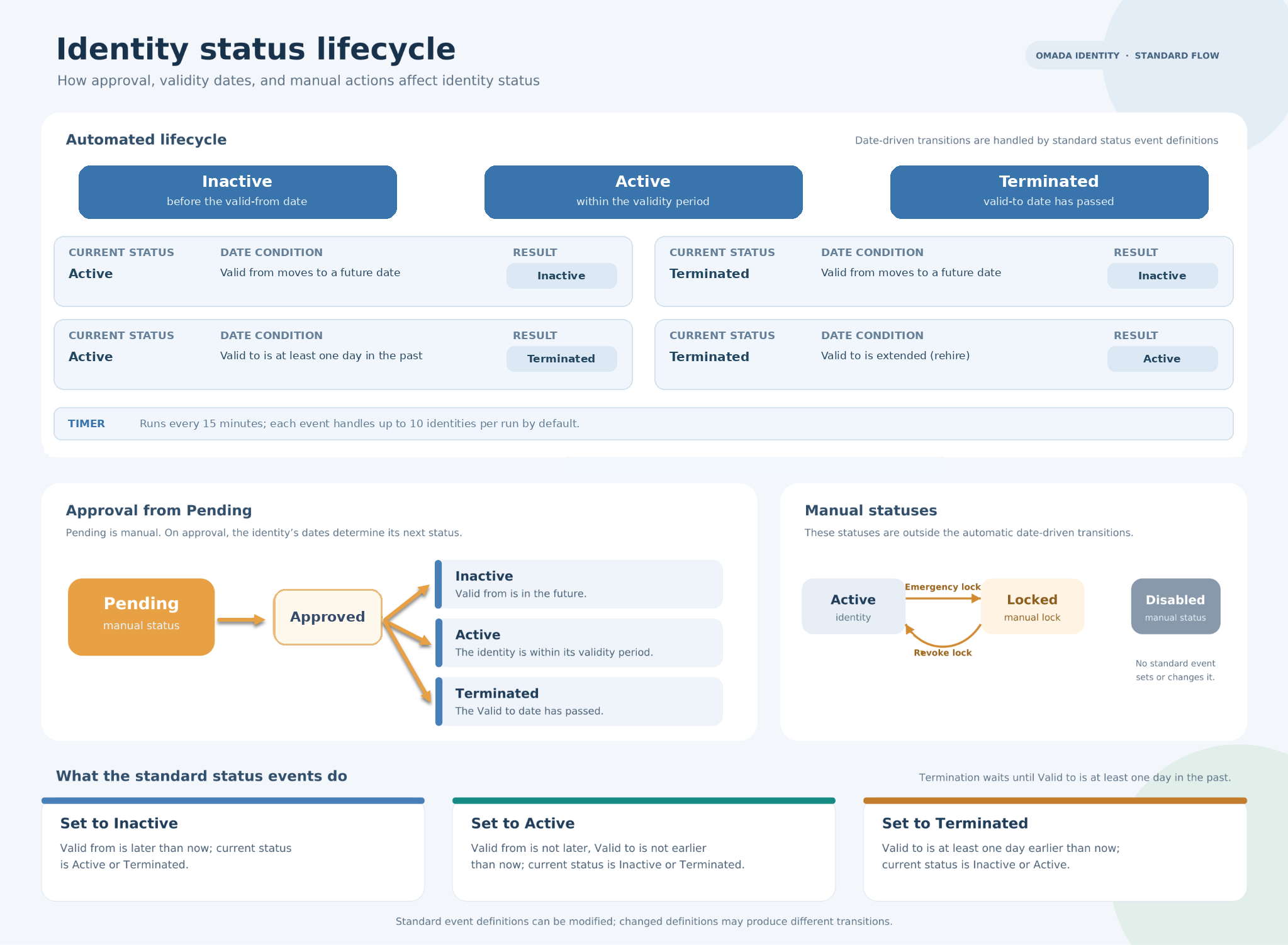Select Terminated outcome 'Valid to date has passed'

579,701
